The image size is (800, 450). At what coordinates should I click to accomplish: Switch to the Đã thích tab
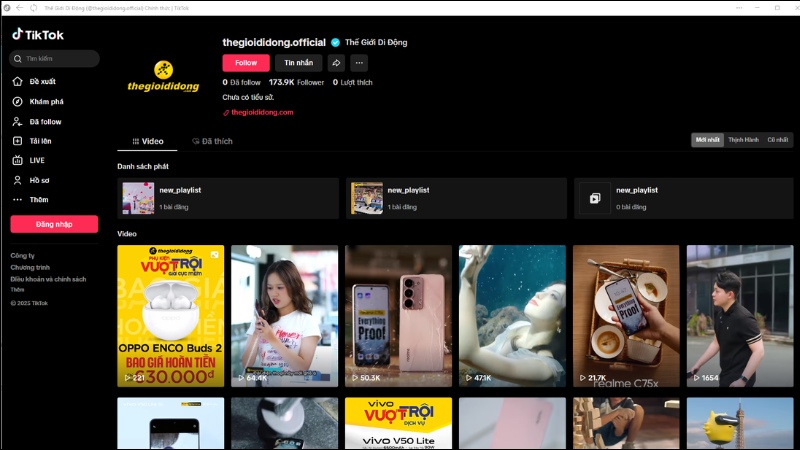point(212,141)
